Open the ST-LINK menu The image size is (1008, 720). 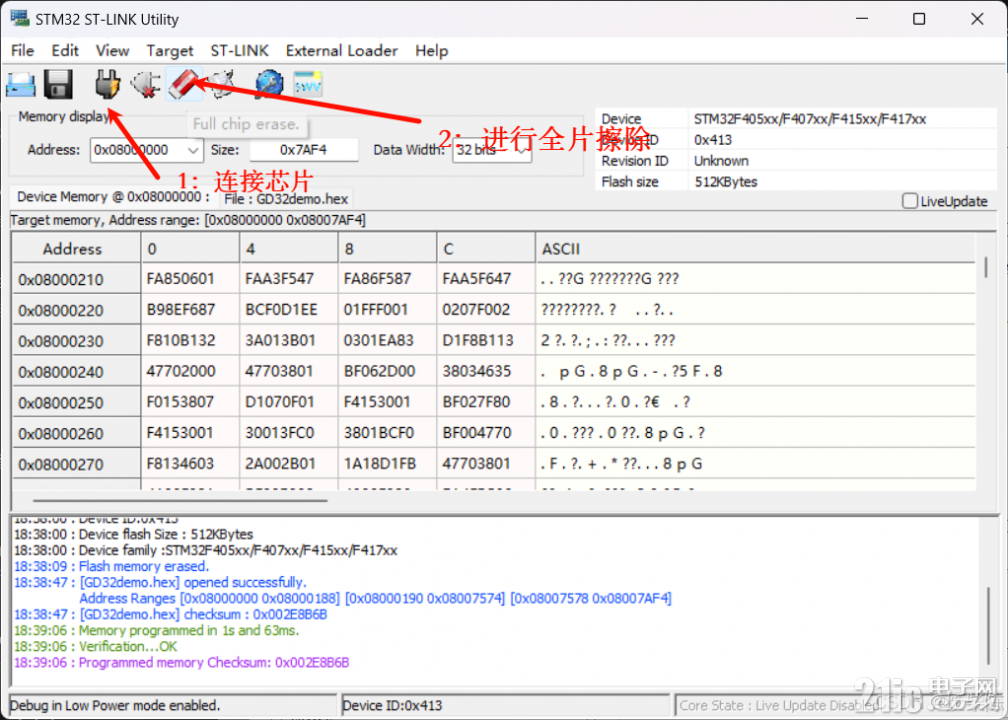click(x=239, y=50)
